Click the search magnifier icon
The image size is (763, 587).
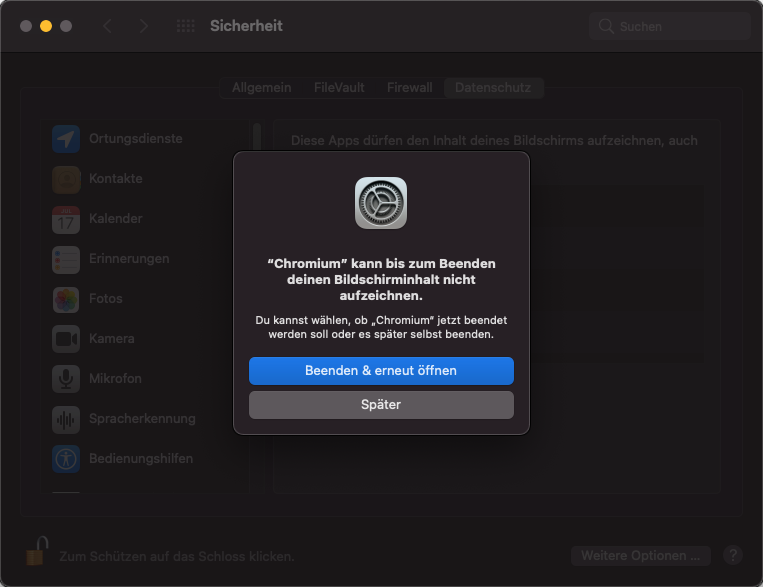pos(606,26)
